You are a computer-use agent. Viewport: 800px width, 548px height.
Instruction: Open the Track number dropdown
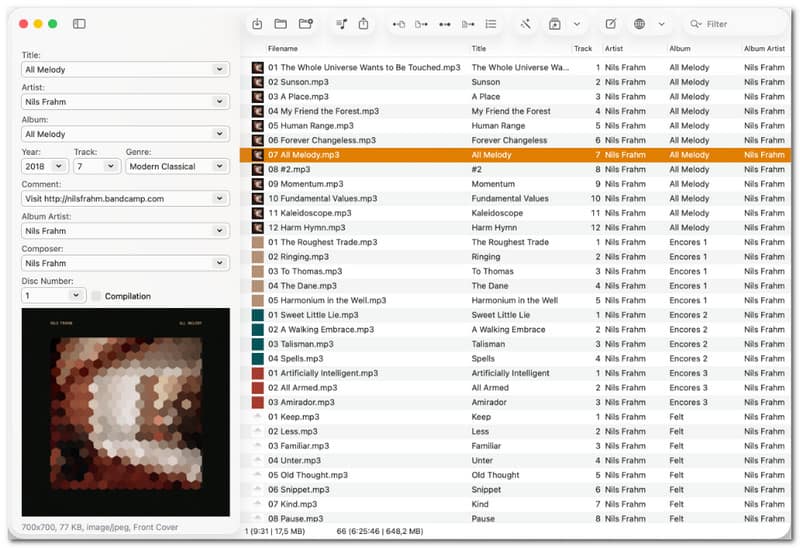point(111,166)
